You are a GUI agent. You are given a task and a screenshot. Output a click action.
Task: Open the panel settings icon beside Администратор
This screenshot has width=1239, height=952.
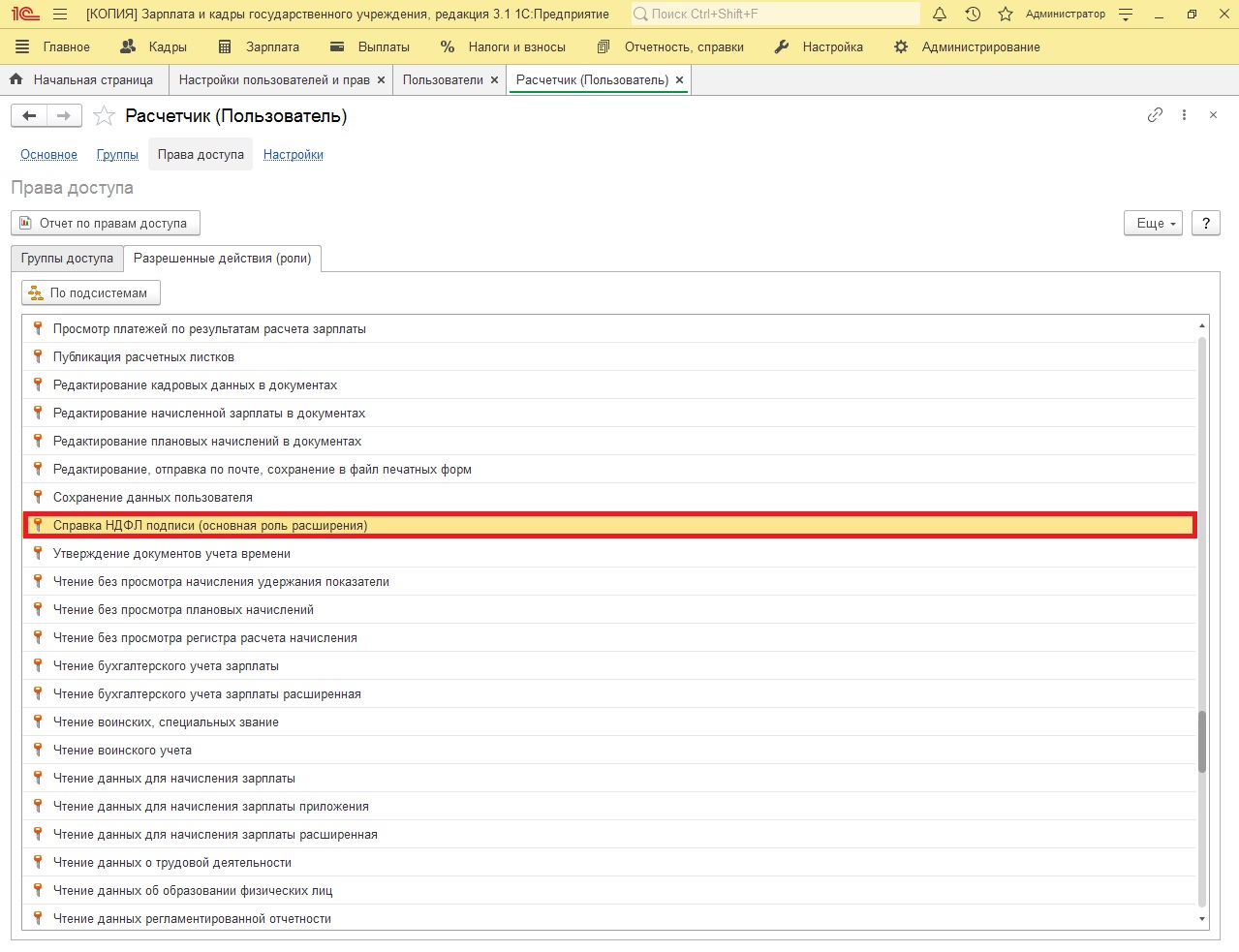(1126, 14)
